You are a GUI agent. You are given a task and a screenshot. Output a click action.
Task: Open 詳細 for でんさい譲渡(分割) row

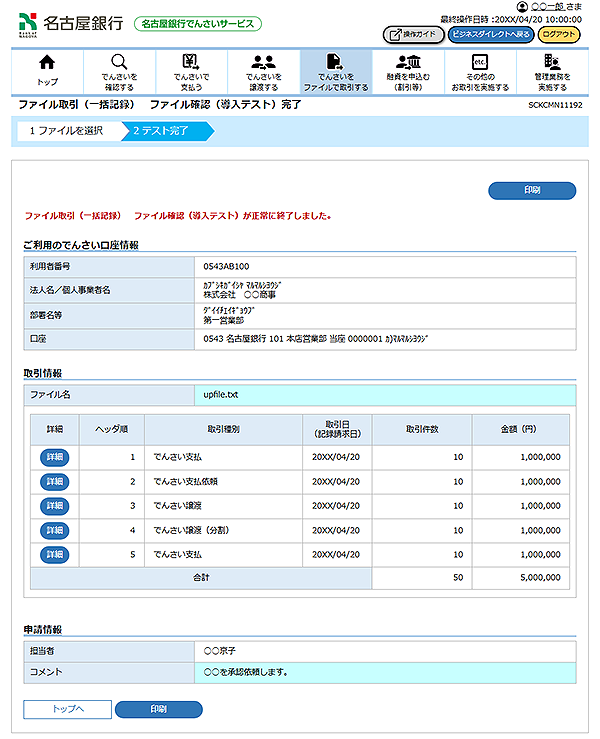tap(54, 530)
